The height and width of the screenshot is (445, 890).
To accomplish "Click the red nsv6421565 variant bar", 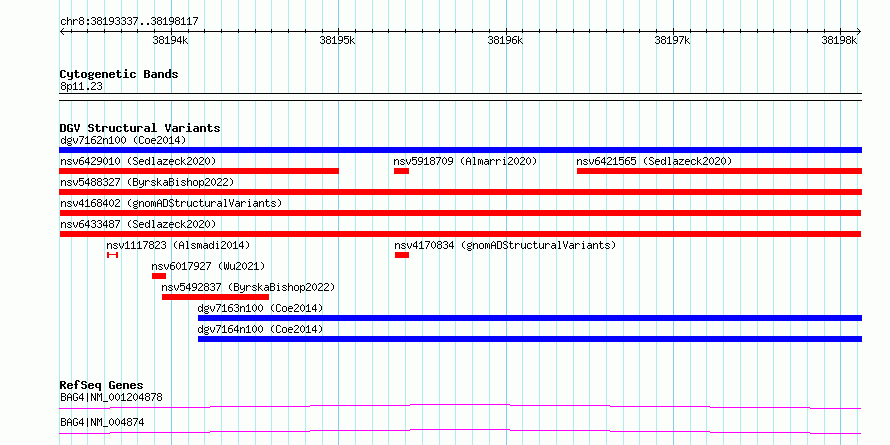I will point(719,171).
